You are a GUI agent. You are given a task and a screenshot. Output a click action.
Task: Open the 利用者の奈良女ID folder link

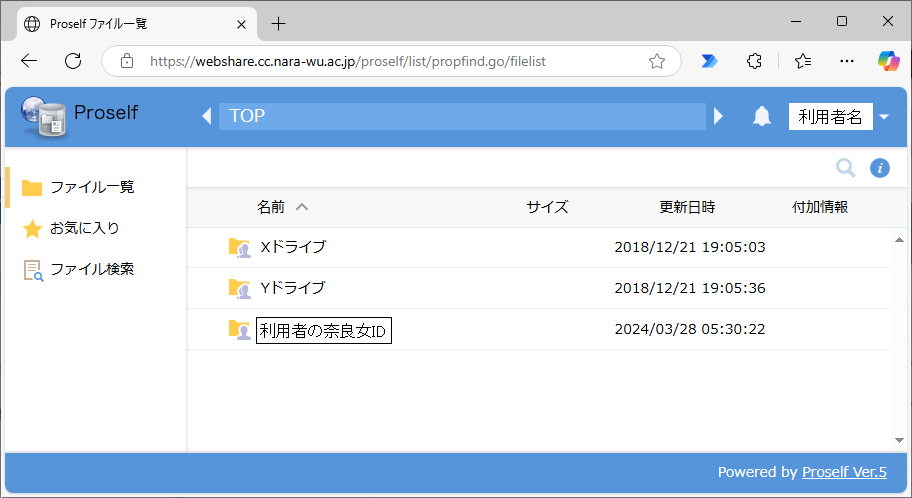[x=323, y=330]
